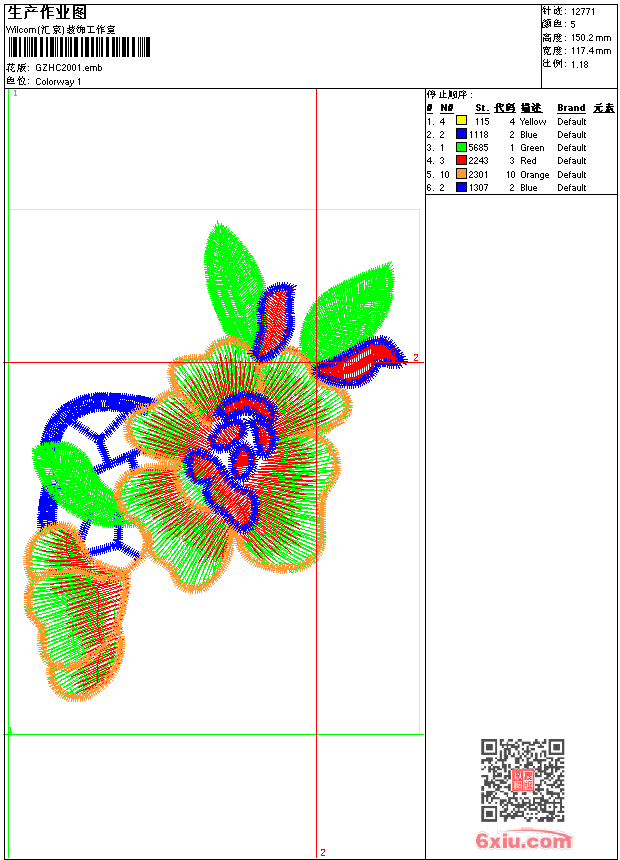Click the 'St.' column header
The width and height of the screenshot is (620, 860).
click(x=482, y=108)
